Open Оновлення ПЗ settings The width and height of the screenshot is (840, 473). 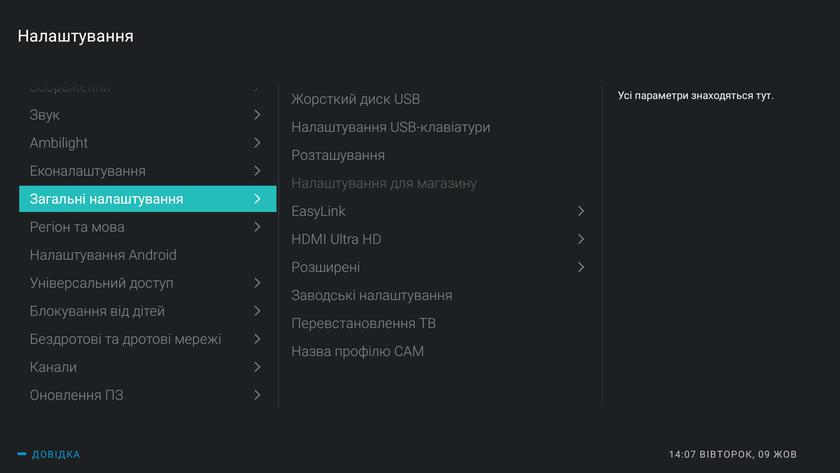point(77,395)
